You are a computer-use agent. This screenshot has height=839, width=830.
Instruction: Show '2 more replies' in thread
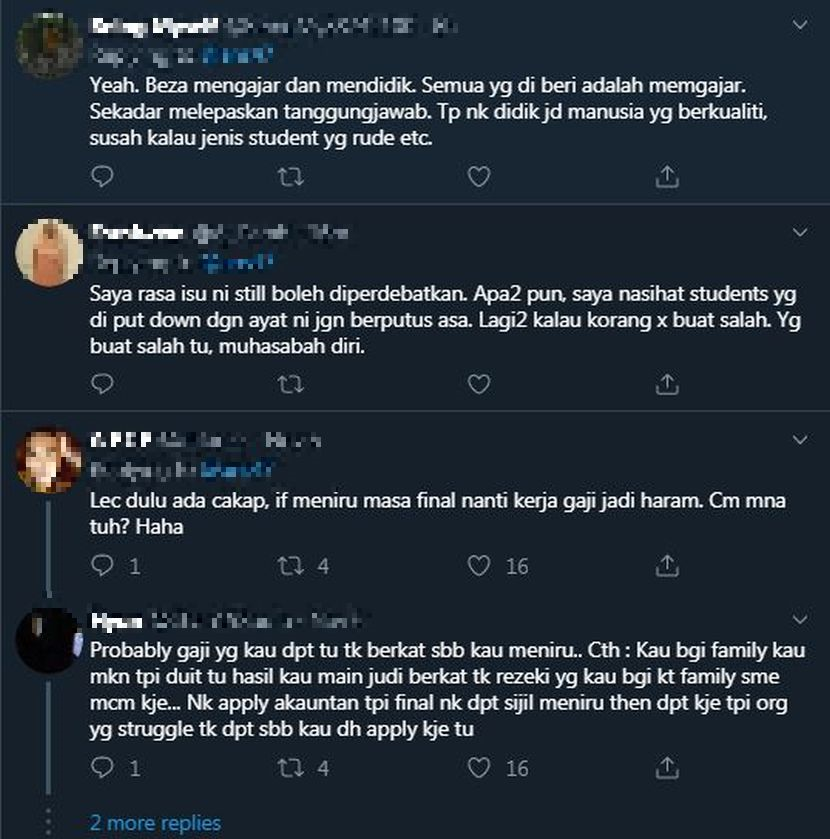point(155,823)
